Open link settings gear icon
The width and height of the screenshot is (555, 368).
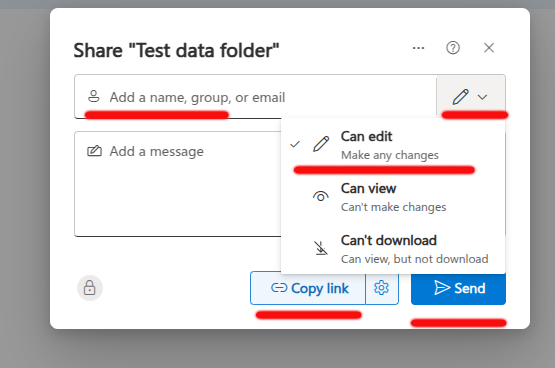coord(382,288)
